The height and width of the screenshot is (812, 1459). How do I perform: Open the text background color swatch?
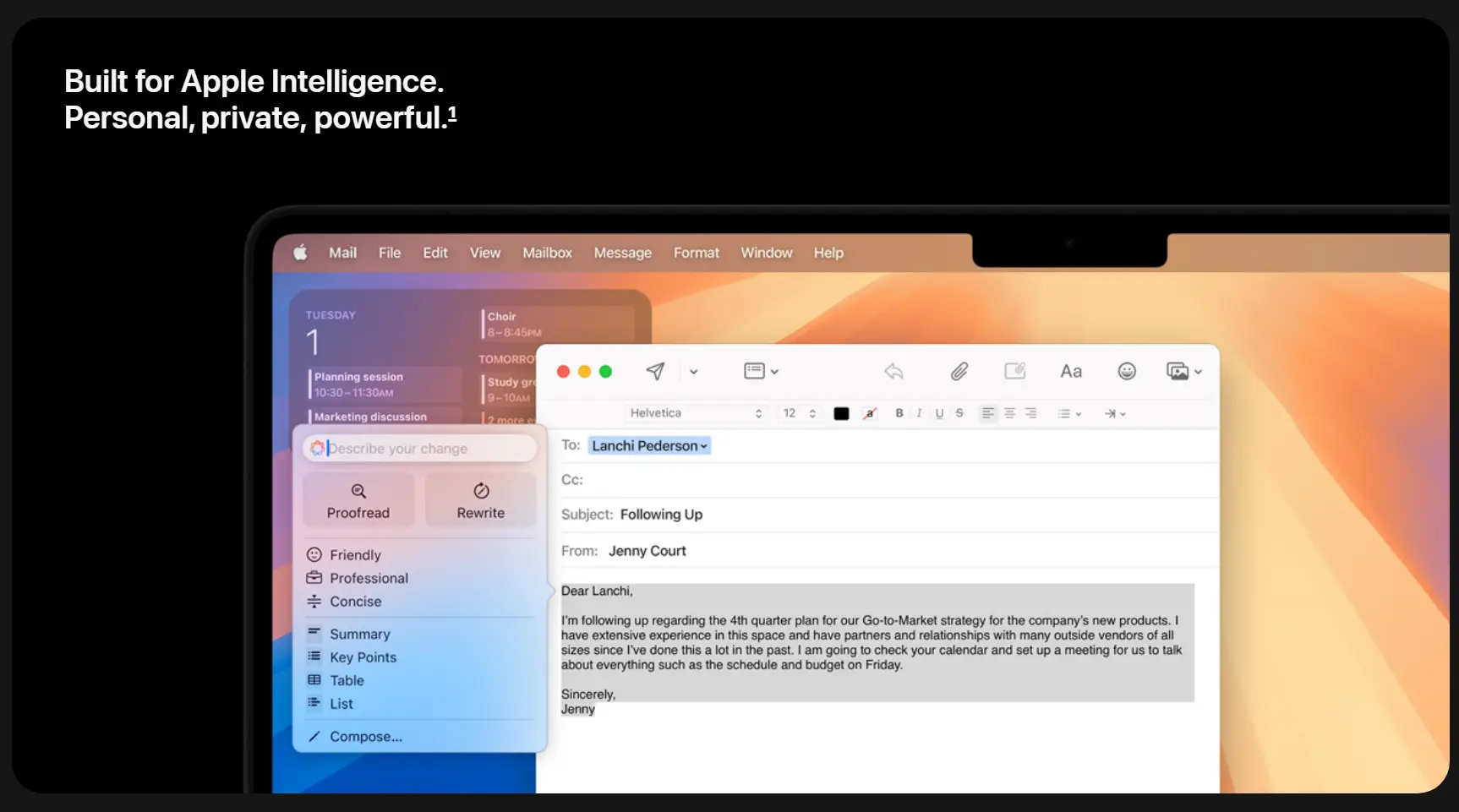pos(870,413)
